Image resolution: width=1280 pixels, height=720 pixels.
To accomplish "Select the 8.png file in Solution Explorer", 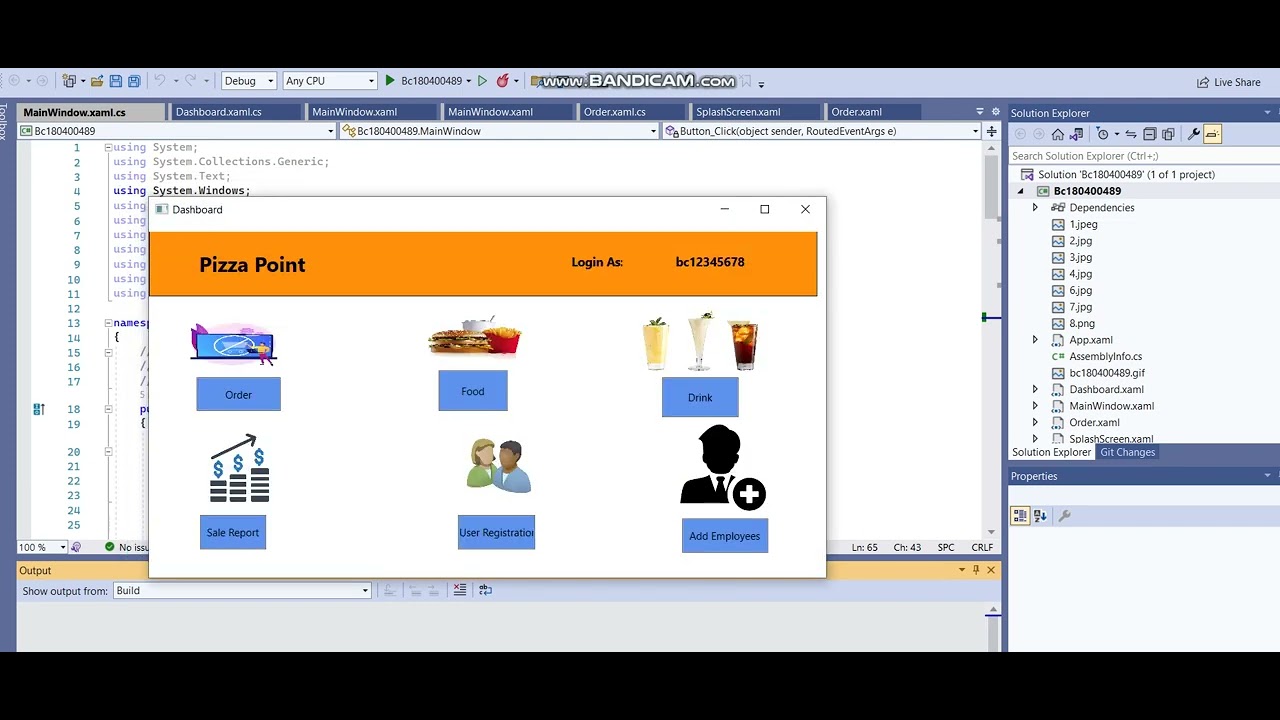I will (x=1082, y=323).
